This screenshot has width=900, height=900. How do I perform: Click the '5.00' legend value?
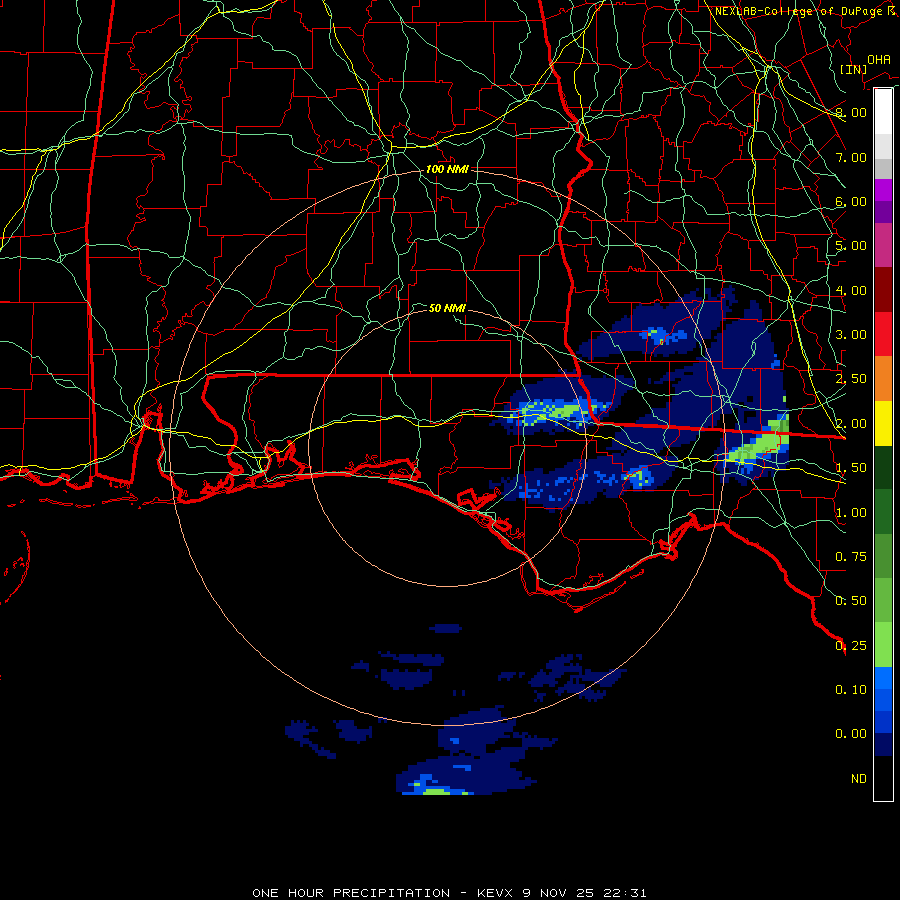pyautogui.click(x=851, y=246)
